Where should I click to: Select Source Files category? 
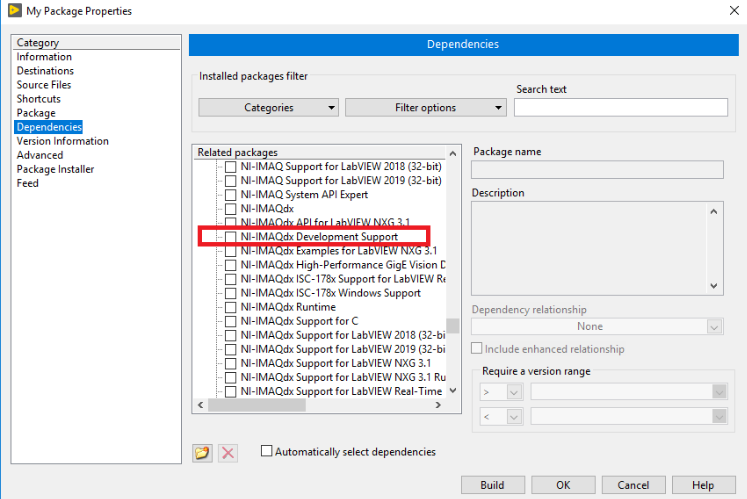[x=44, y=85]
